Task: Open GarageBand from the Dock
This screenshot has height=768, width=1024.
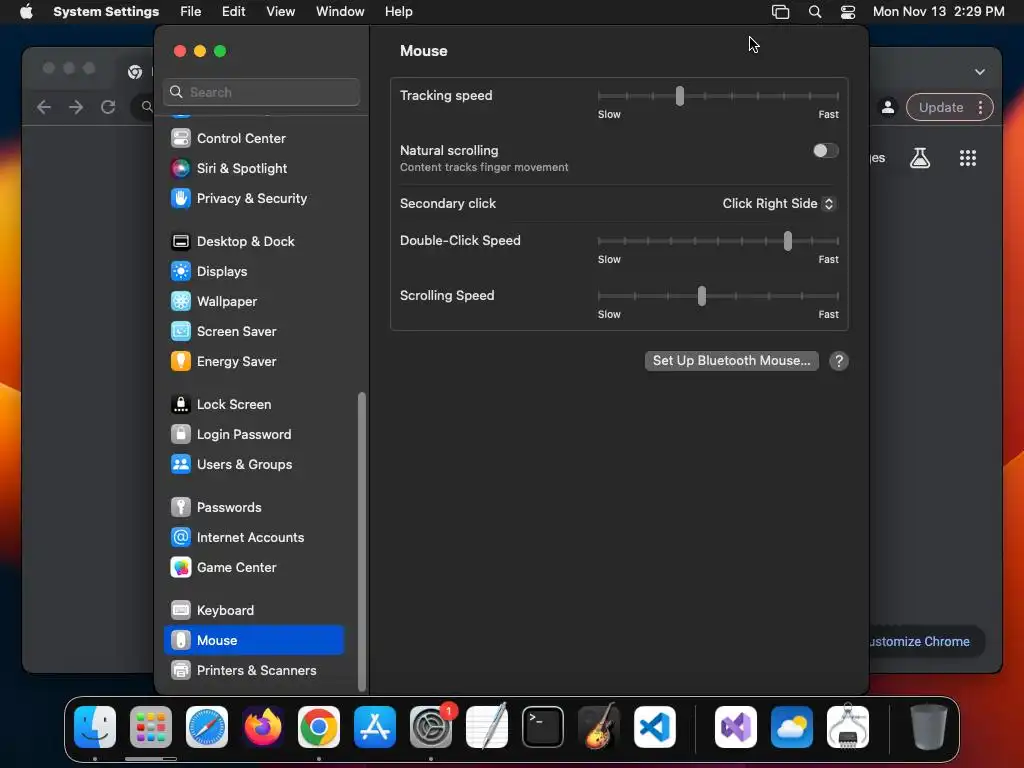Action: pyautogui.click(x=599, y=727)
